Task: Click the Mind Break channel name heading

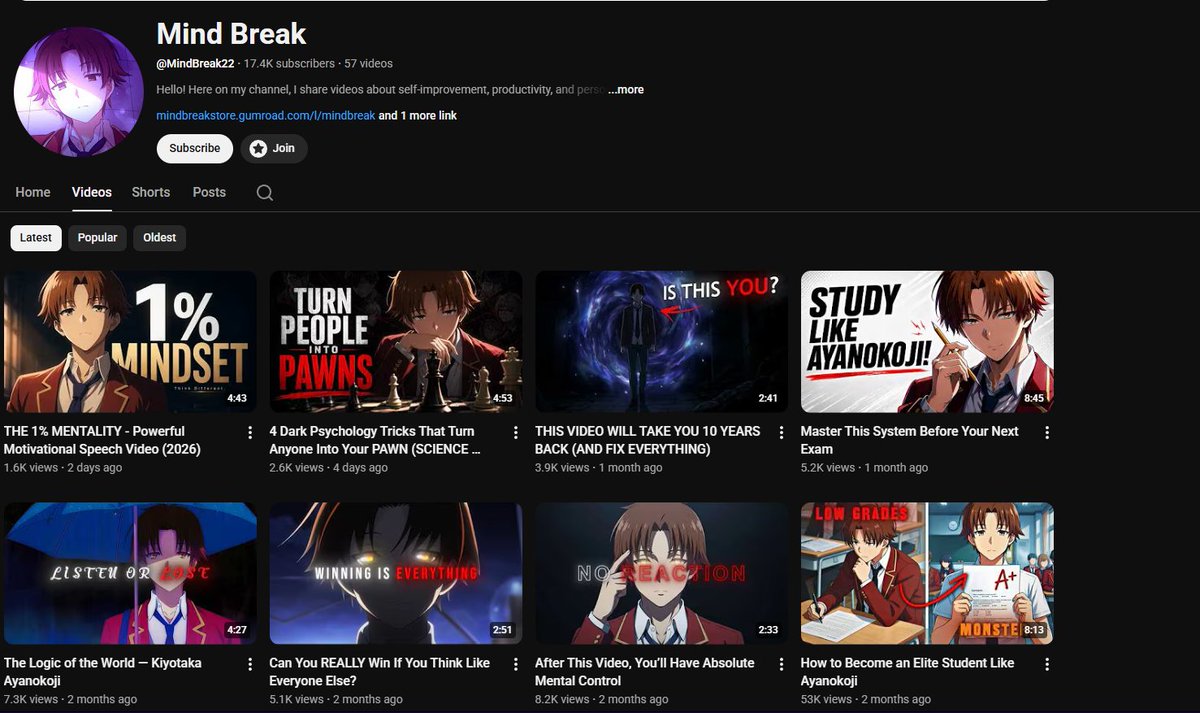Action: 231,34
